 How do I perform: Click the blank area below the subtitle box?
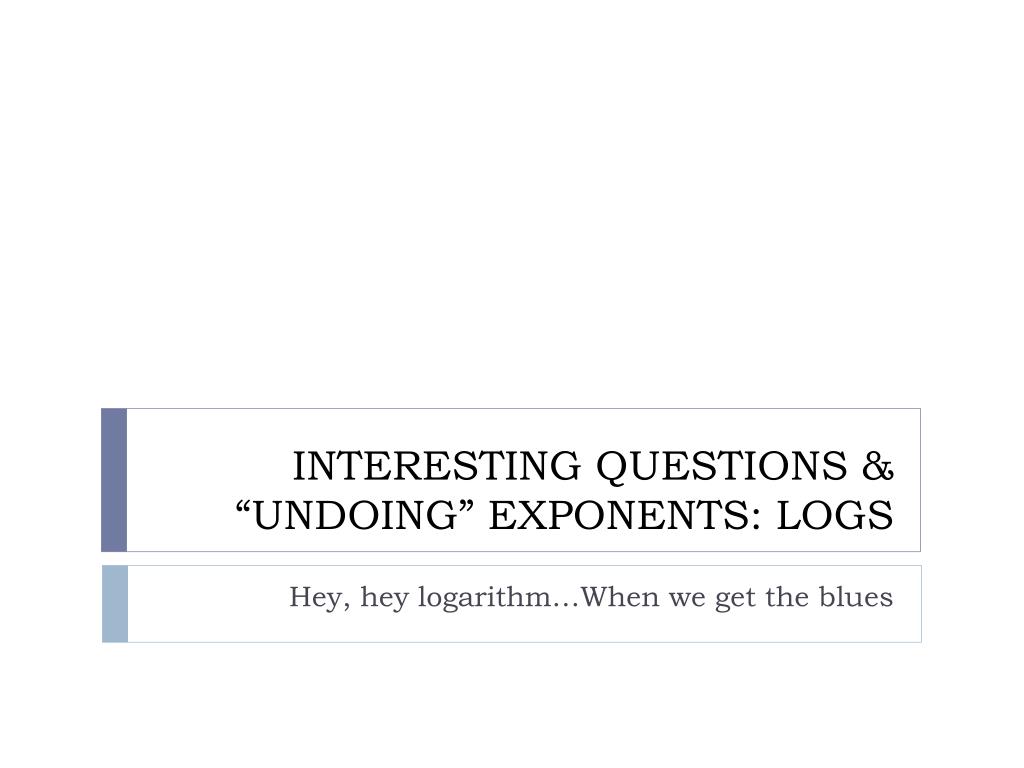click(512, 705)
